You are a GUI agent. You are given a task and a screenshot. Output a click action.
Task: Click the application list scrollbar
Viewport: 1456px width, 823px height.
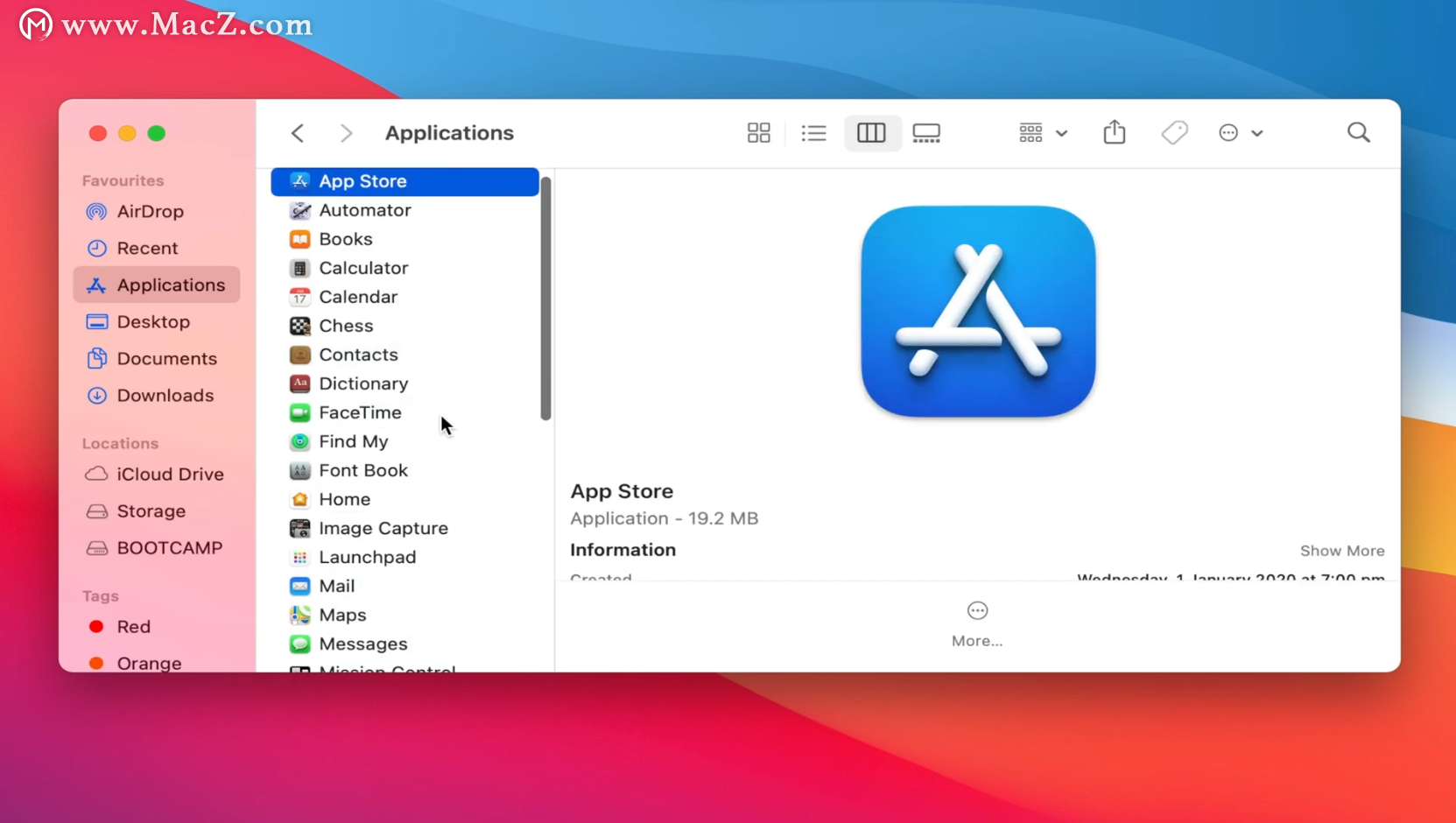click(545, 299)
